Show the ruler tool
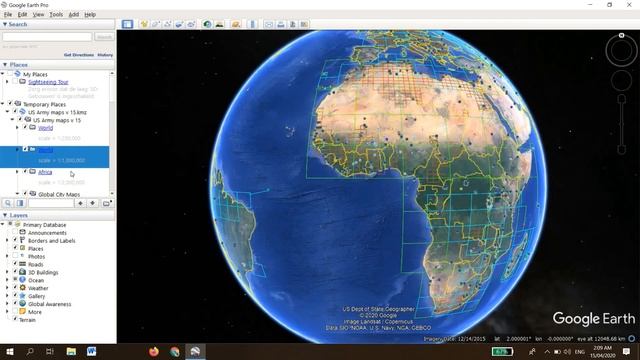Viewport: 640px width, 360px height. 252,24
